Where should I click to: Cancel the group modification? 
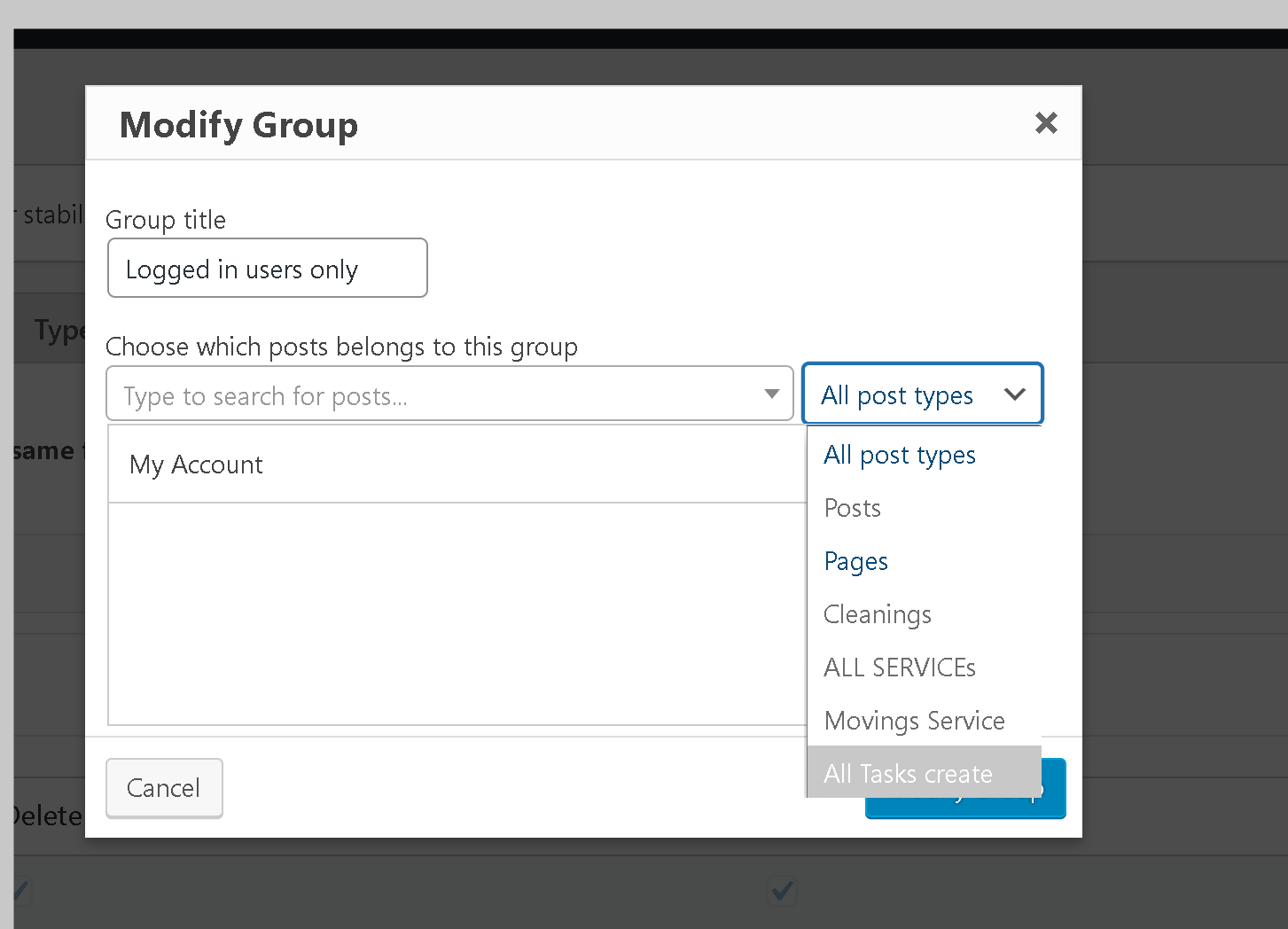[x=164, y=788]
